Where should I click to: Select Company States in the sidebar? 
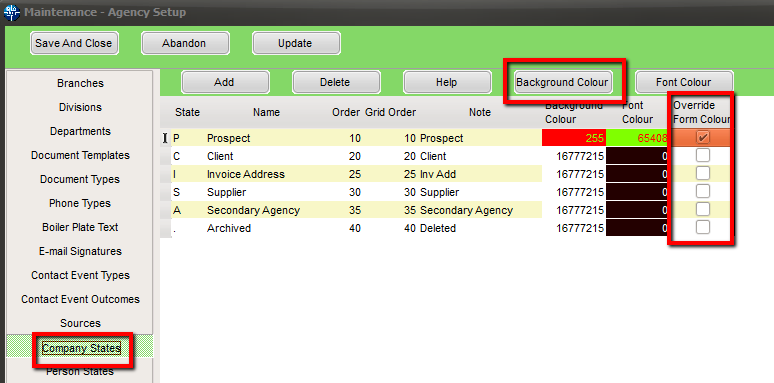(x=81, y=348)
